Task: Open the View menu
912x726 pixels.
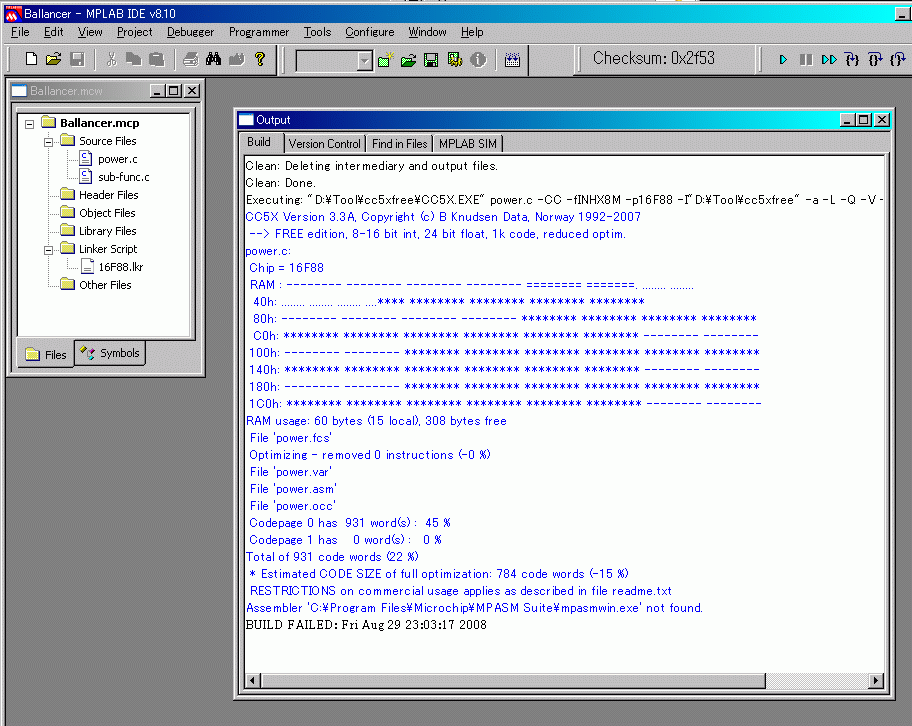Action: (90, 32)
